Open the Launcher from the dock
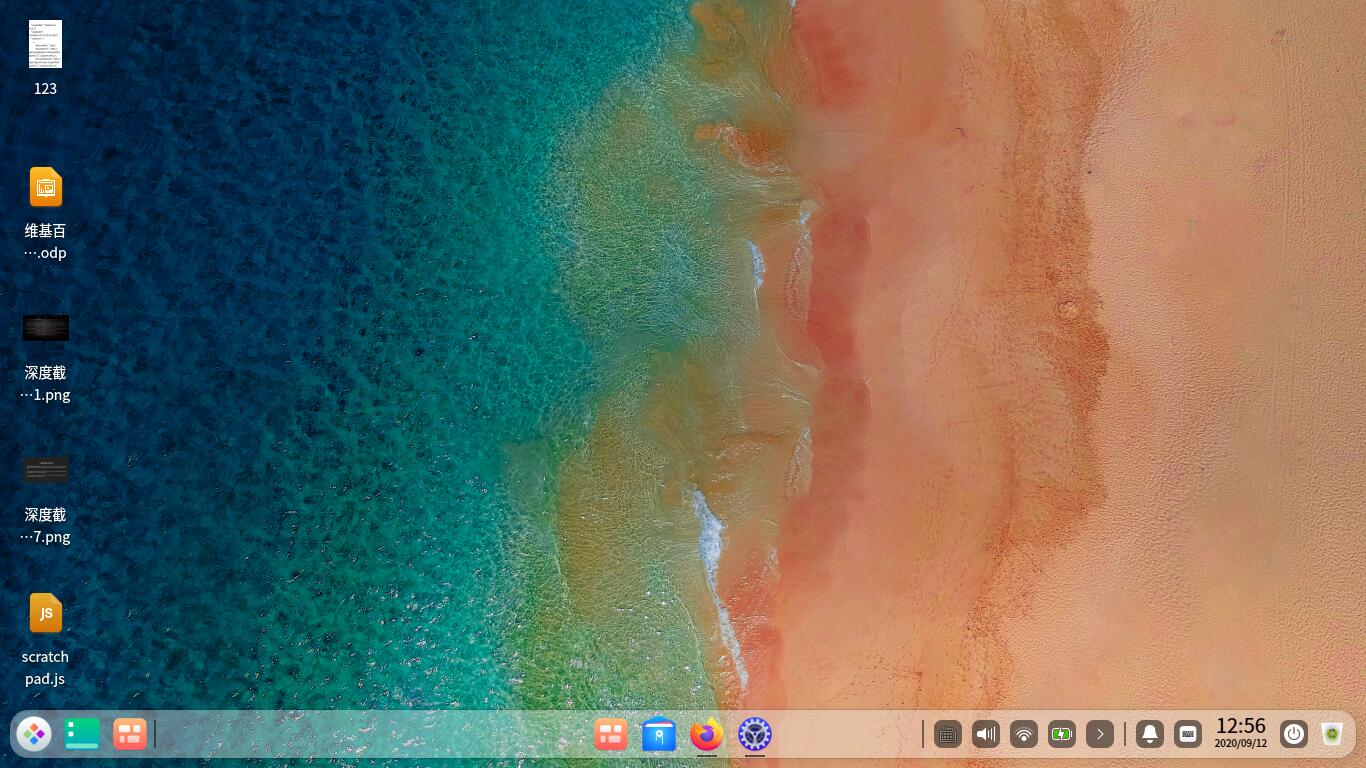The image size is (1366, 768). pos(34,734)
